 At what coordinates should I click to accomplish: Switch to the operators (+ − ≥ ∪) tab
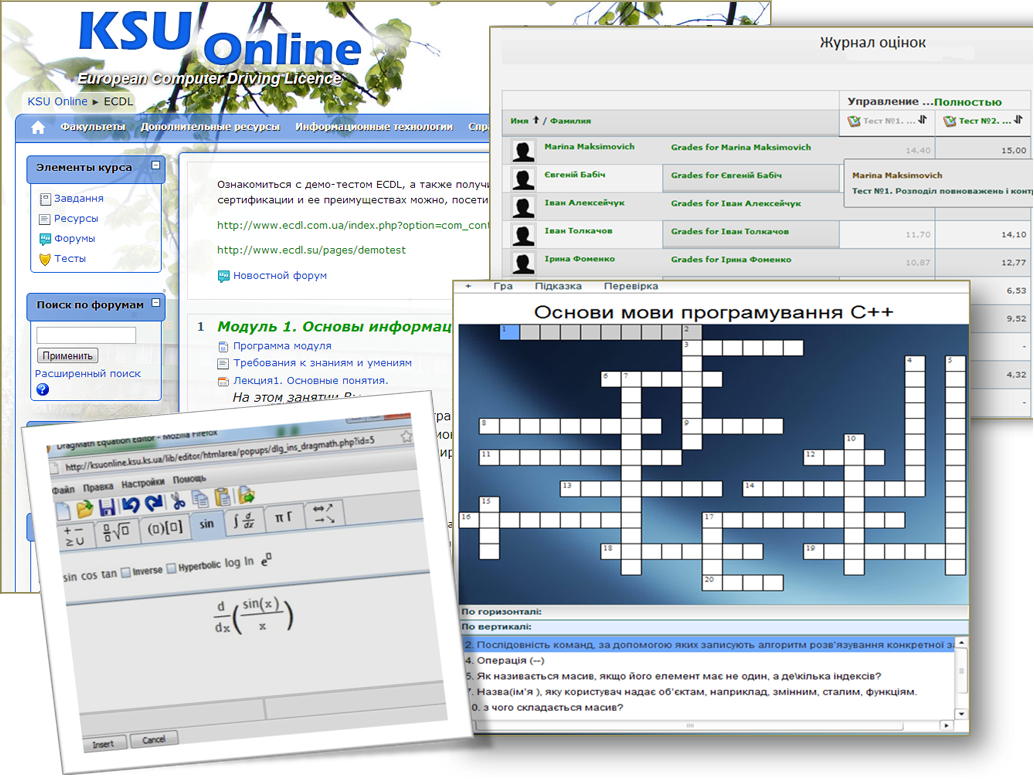point(75,536)
